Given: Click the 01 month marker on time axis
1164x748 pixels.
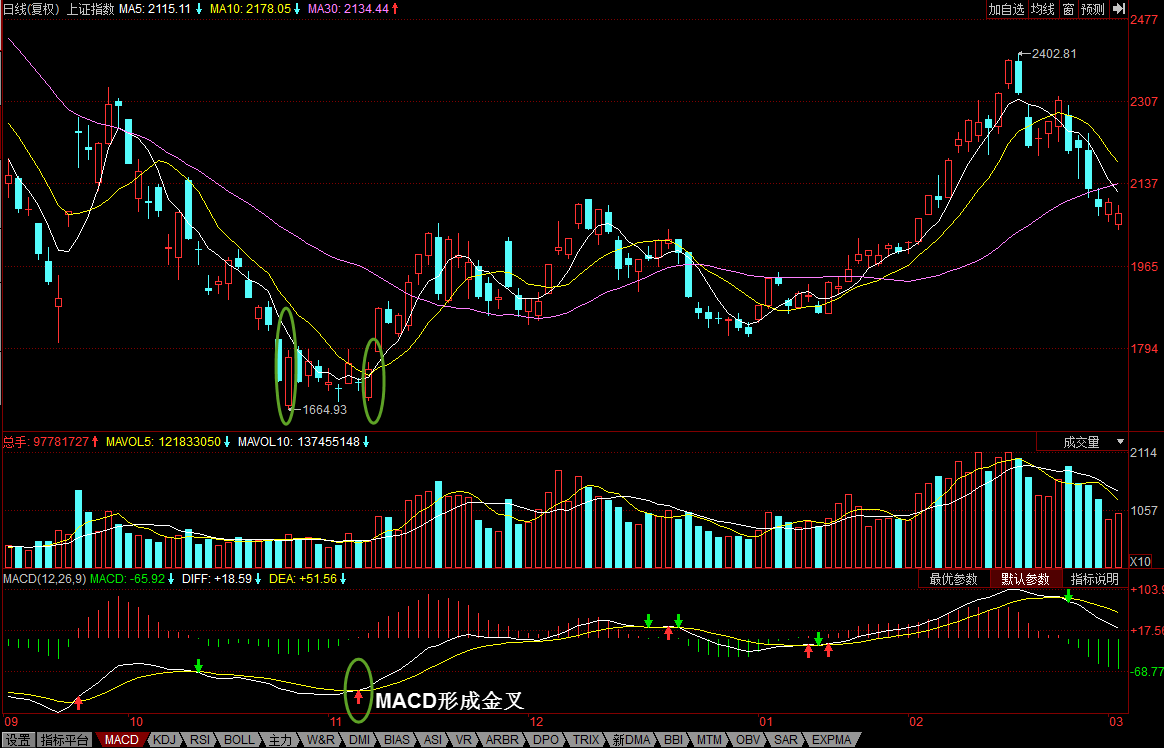Looking at the screenshot, I should click(765, 721).
